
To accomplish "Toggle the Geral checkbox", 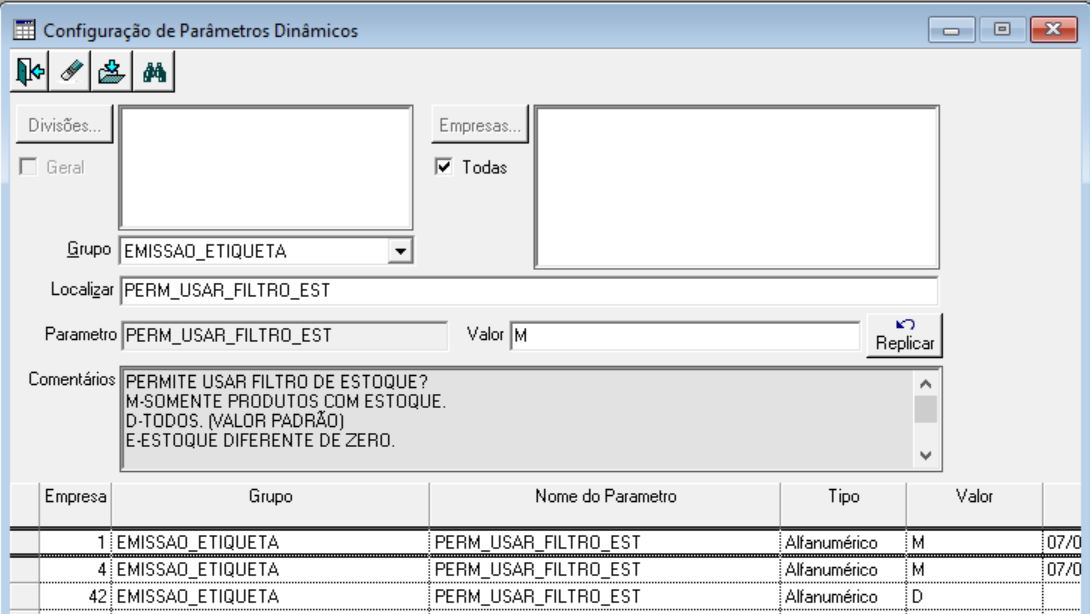I will coord(29,167).
